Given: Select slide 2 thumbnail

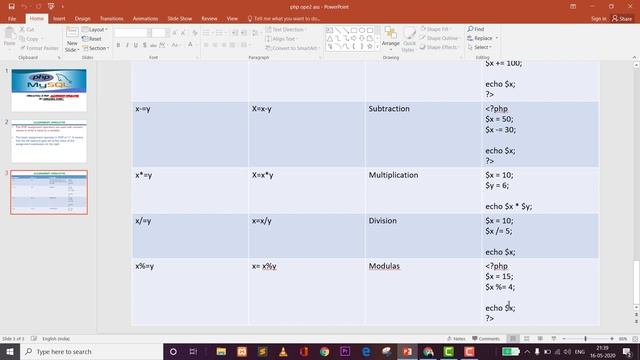Looking at the screenshot, I should coord(49,141).
